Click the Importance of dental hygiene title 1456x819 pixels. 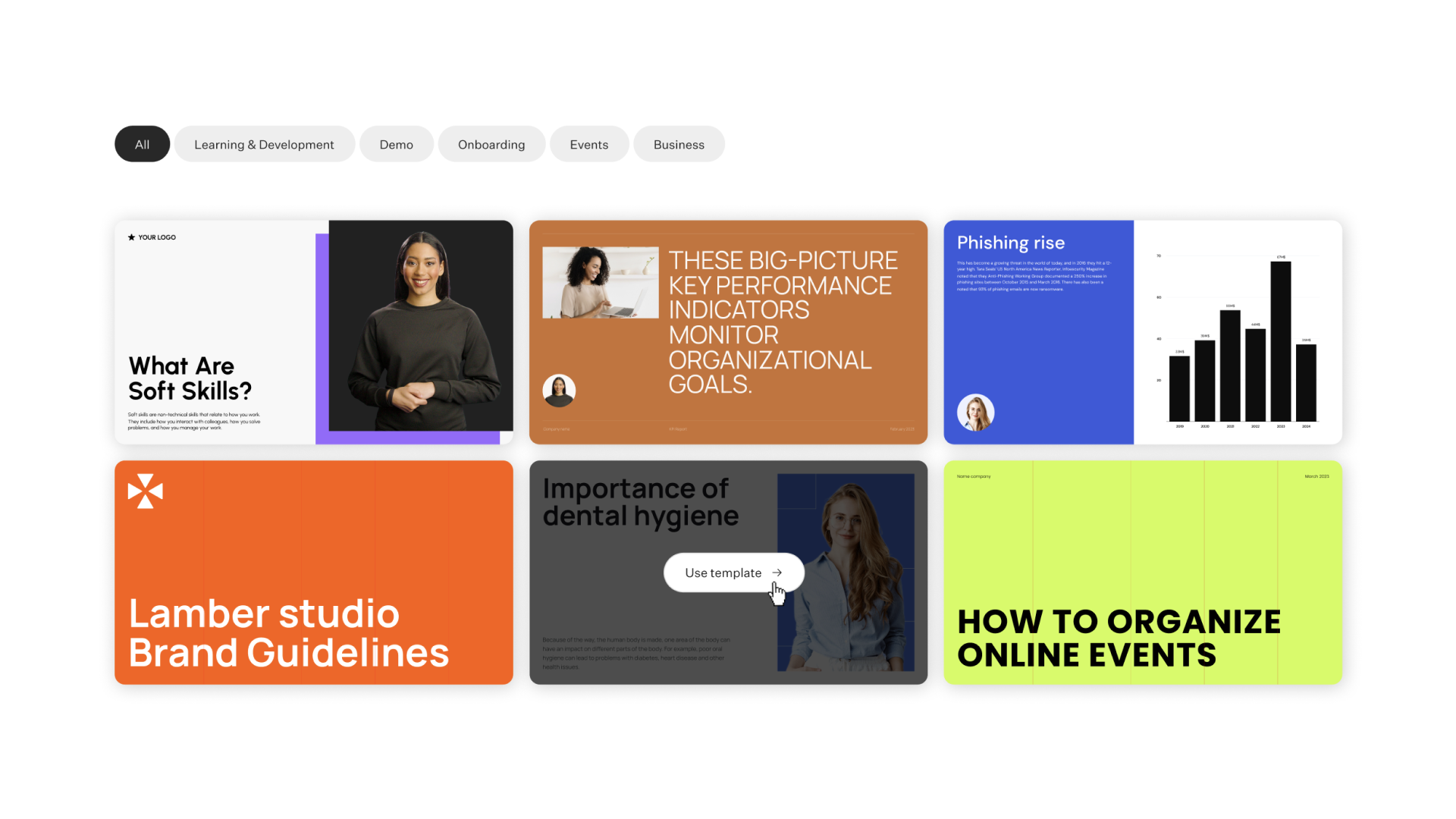pyautogui.click(x=640, y=502)
